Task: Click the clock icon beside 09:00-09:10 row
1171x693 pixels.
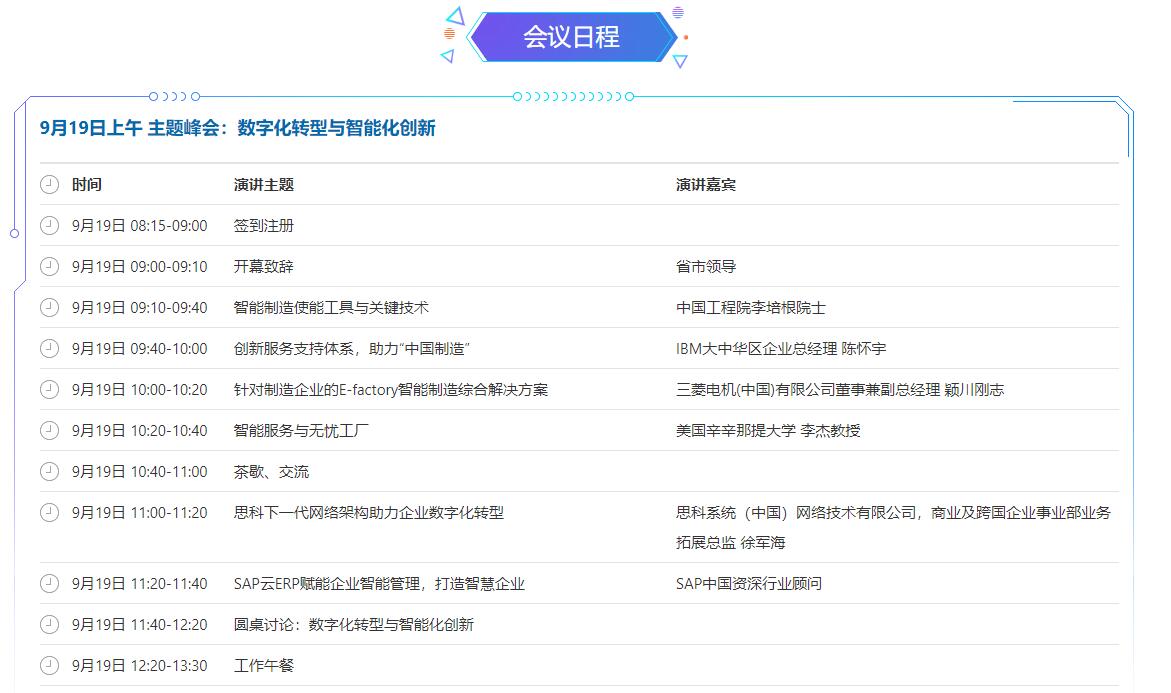Action: pyautogui.click(x=49, y=266)
